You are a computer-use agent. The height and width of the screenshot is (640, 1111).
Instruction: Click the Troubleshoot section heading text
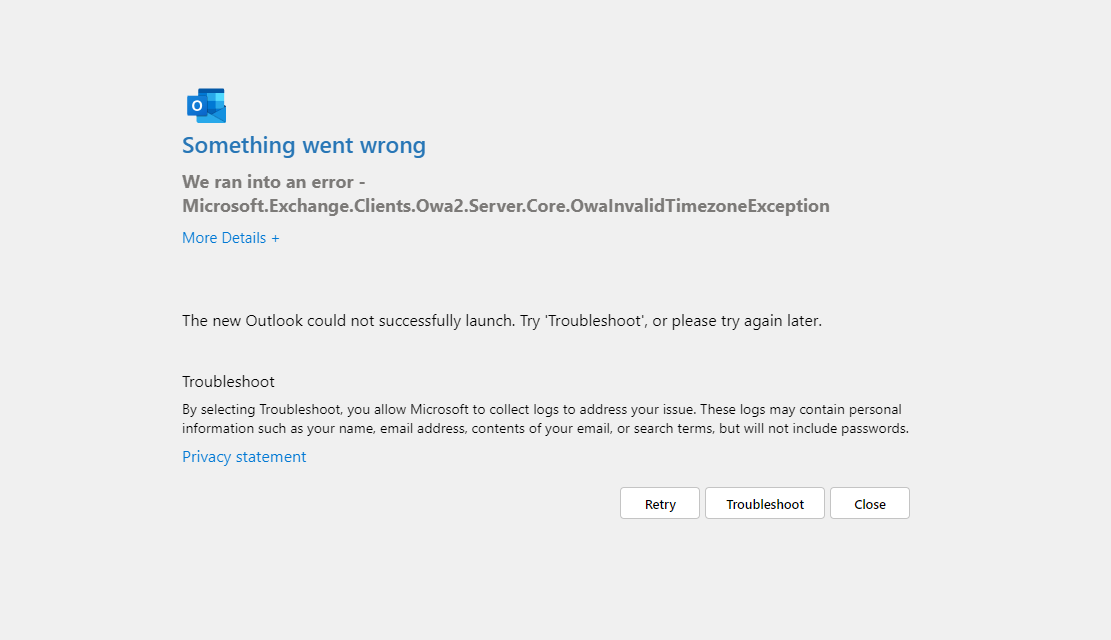(228, 381)
